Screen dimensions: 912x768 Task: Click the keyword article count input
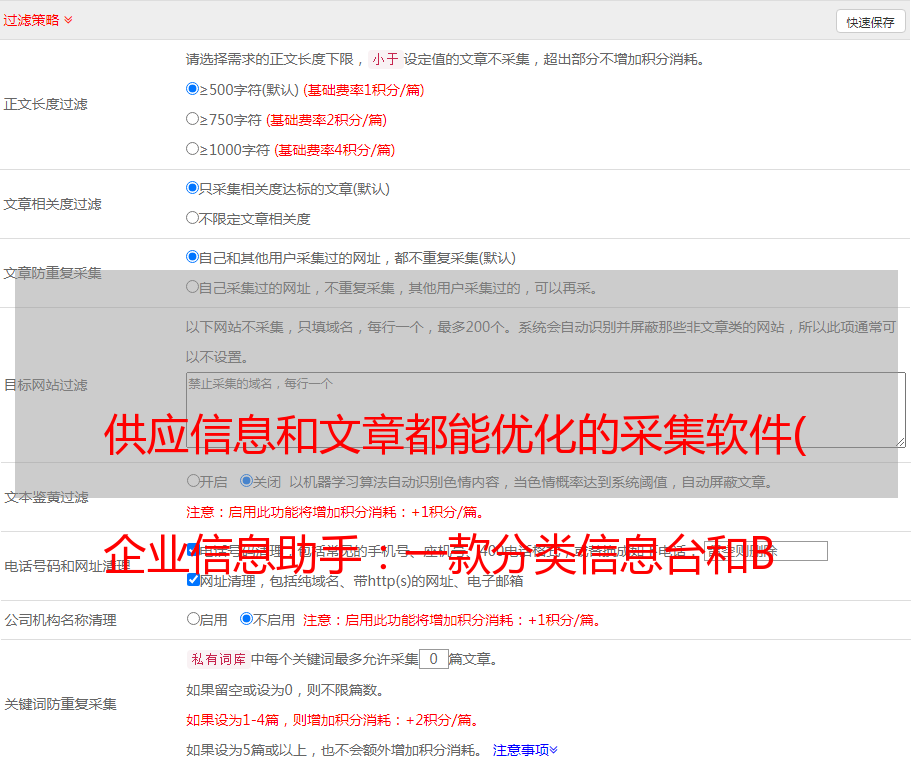tap(433, 659)
